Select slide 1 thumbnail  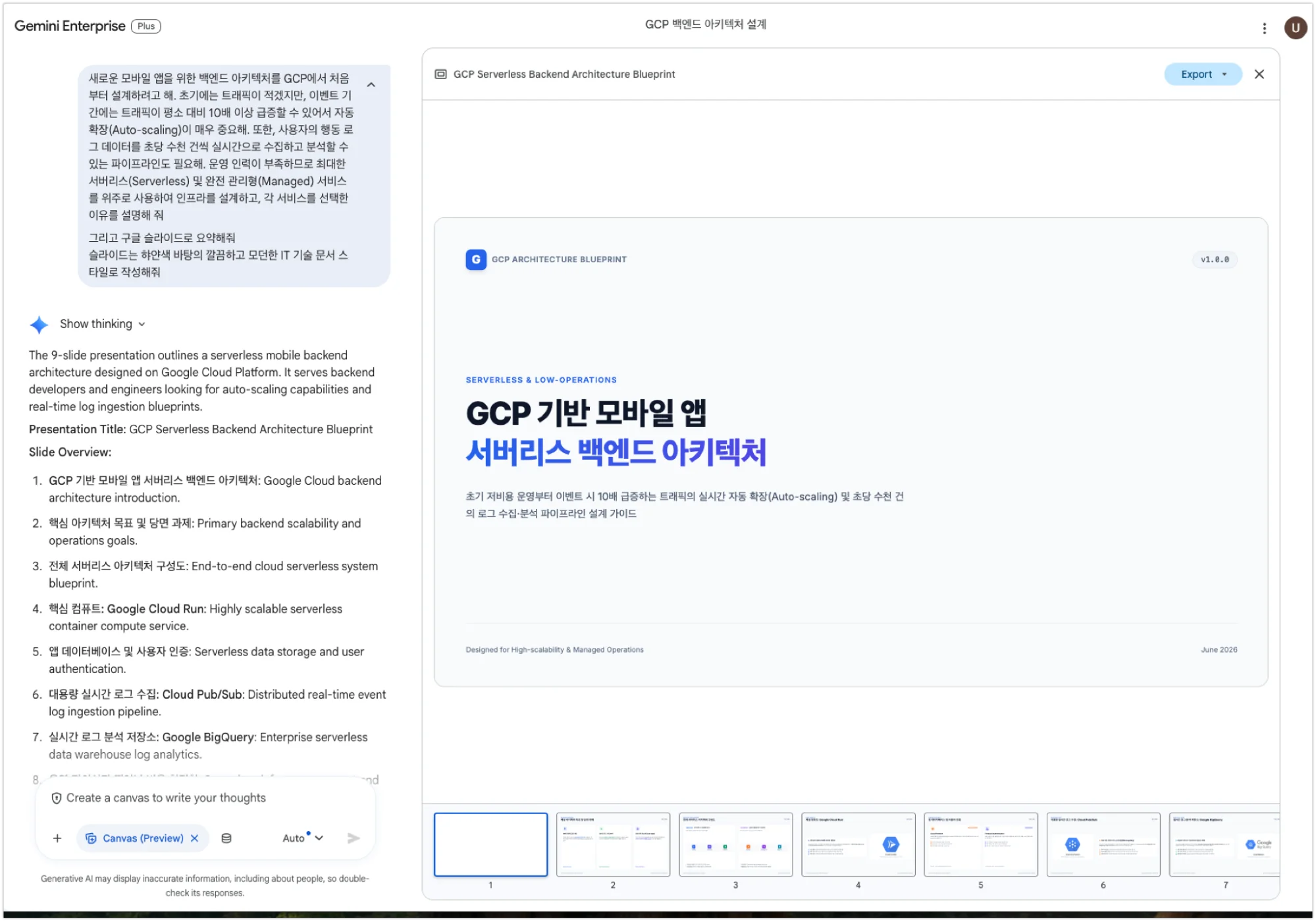point(490,844)
